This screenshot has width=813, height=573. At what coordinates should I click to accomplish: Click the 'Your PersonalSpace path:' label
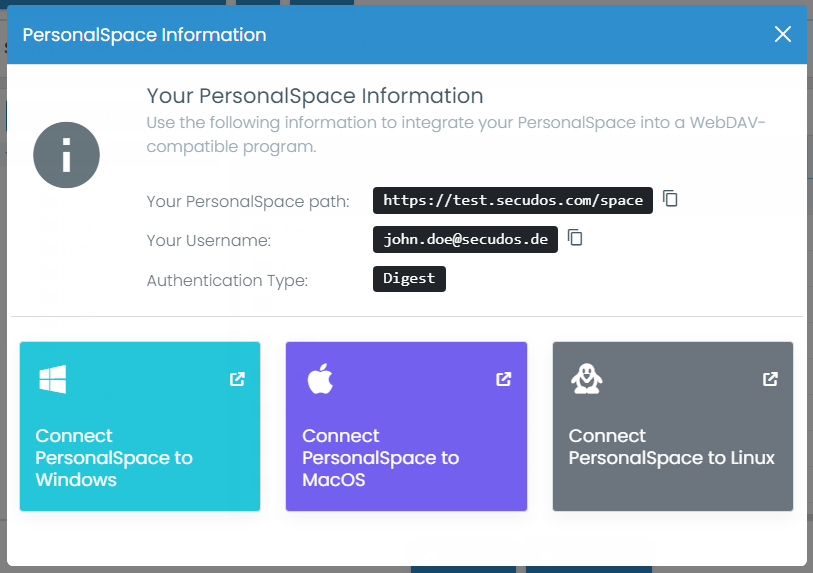[248, 201]
